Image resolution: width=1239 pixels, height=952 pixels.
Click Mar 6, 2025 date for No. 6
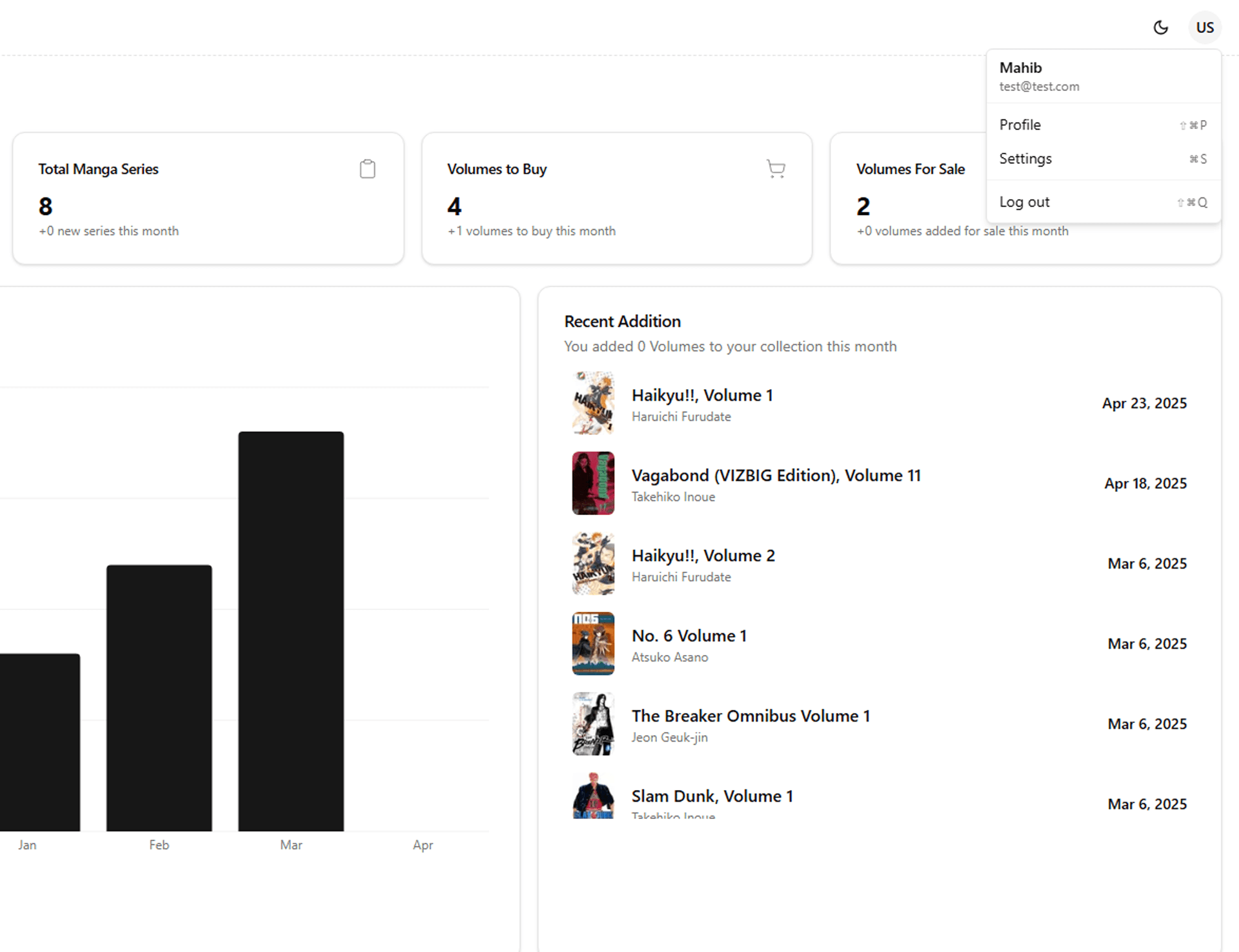click(1147, 644)
